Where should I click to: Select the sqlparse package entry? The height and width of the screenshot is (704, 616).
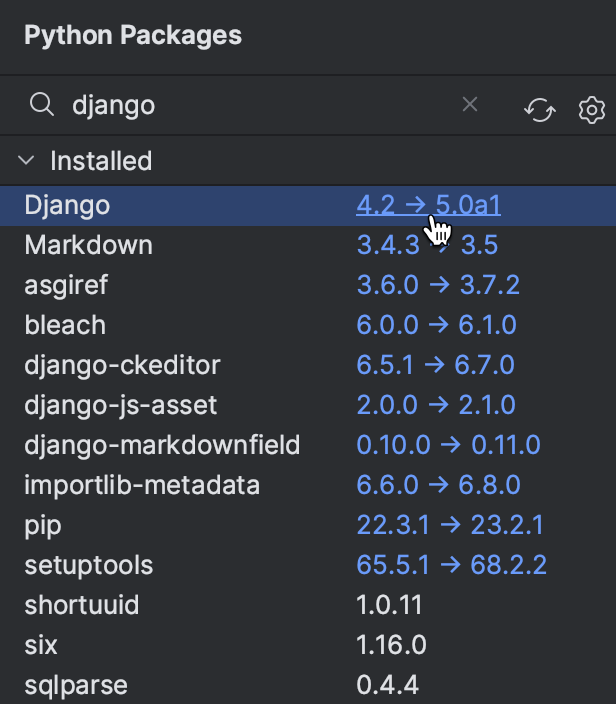(x=76, y=686)
